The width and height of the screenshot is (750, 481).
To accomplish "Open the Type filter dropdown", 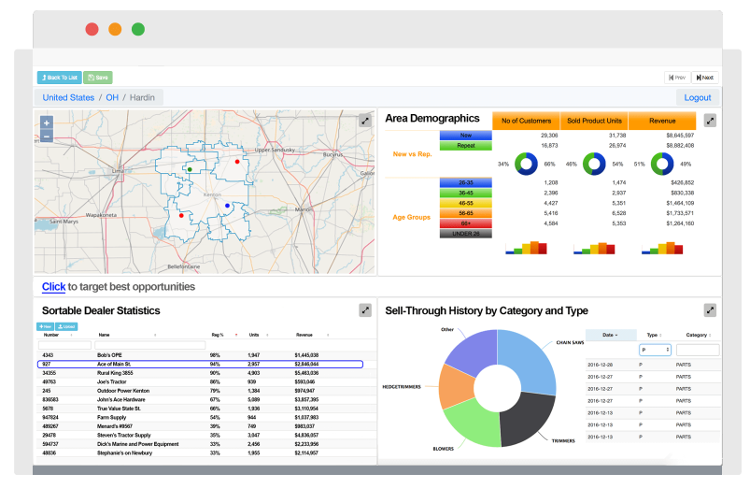I will tap(655, 350).
